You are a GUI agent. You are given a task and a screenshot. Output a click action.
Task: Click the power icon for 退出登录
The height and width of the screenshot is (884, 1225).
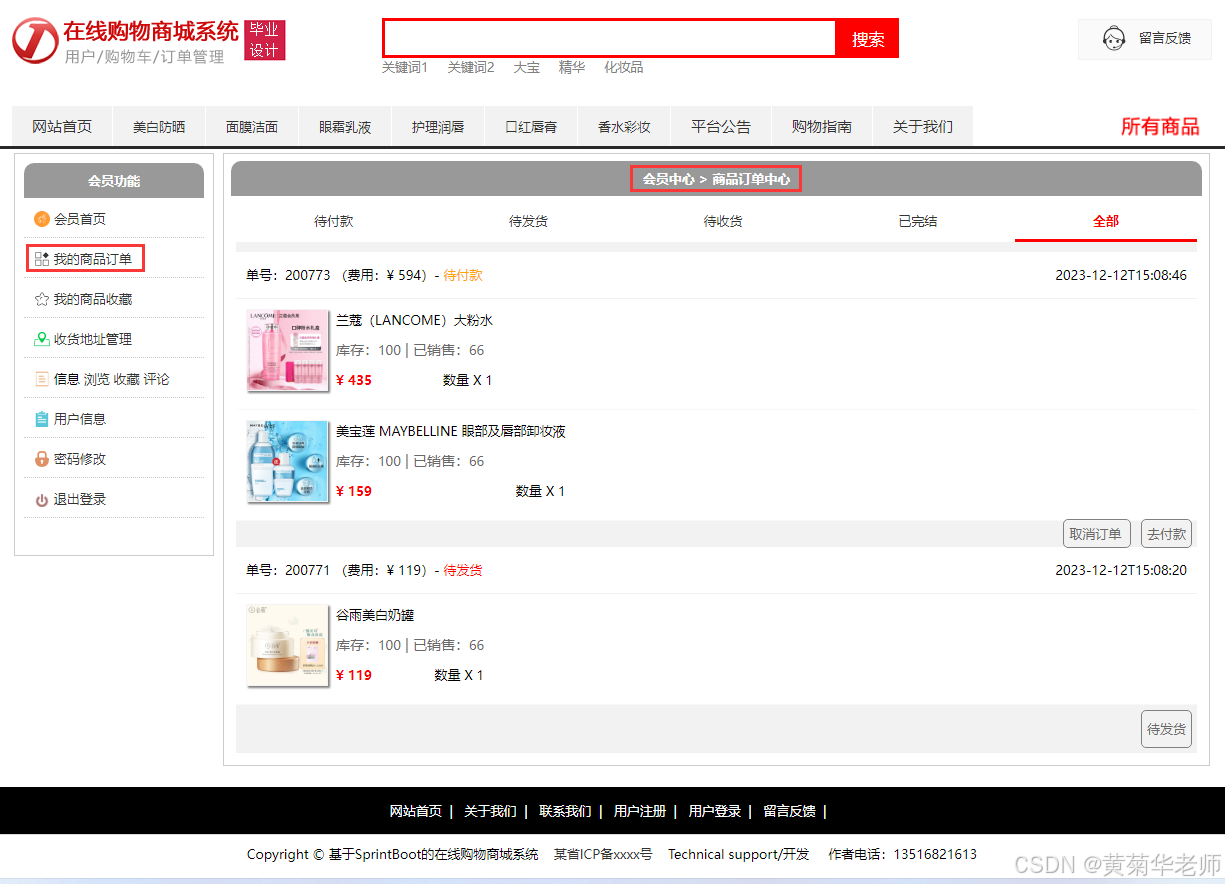[42, 500]
